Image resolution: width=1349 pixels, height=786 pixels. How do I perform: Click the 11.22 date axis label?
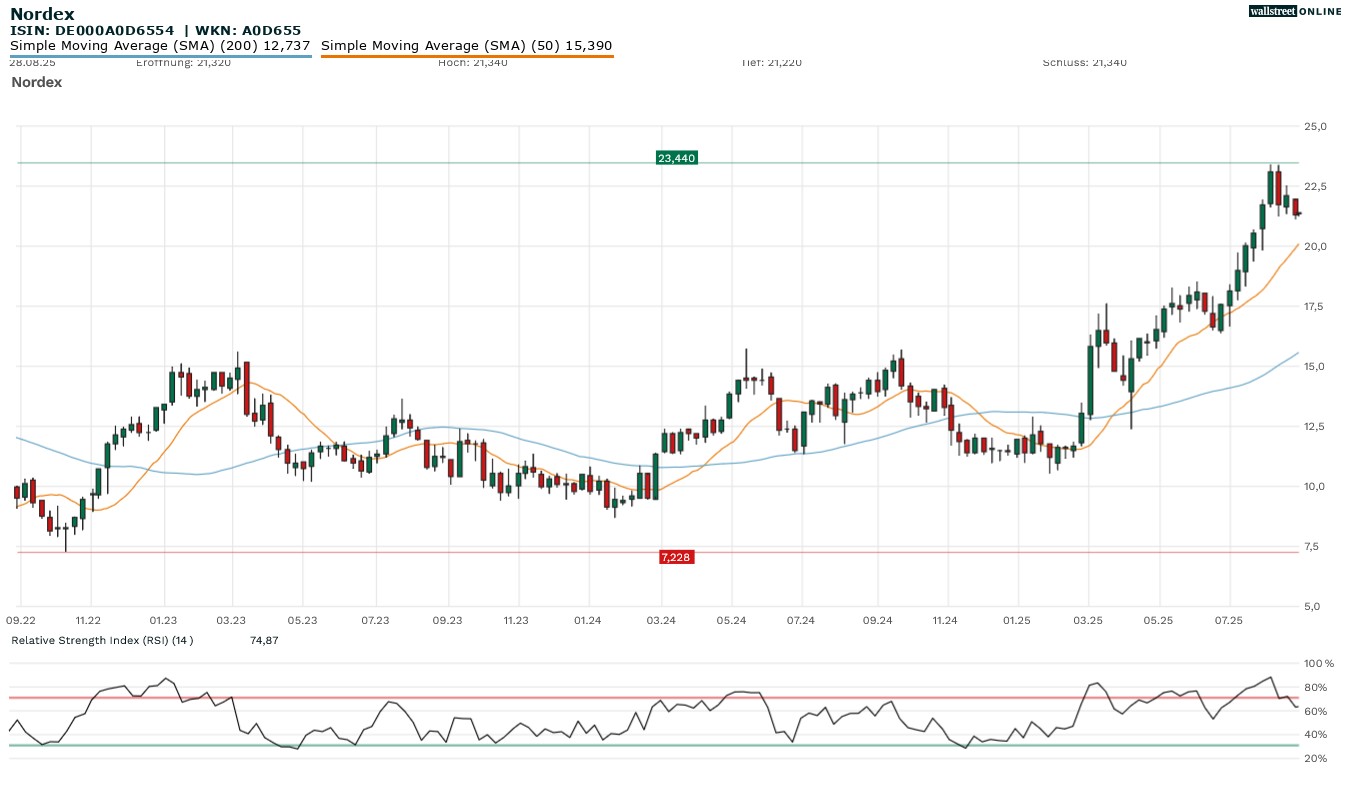90,621
